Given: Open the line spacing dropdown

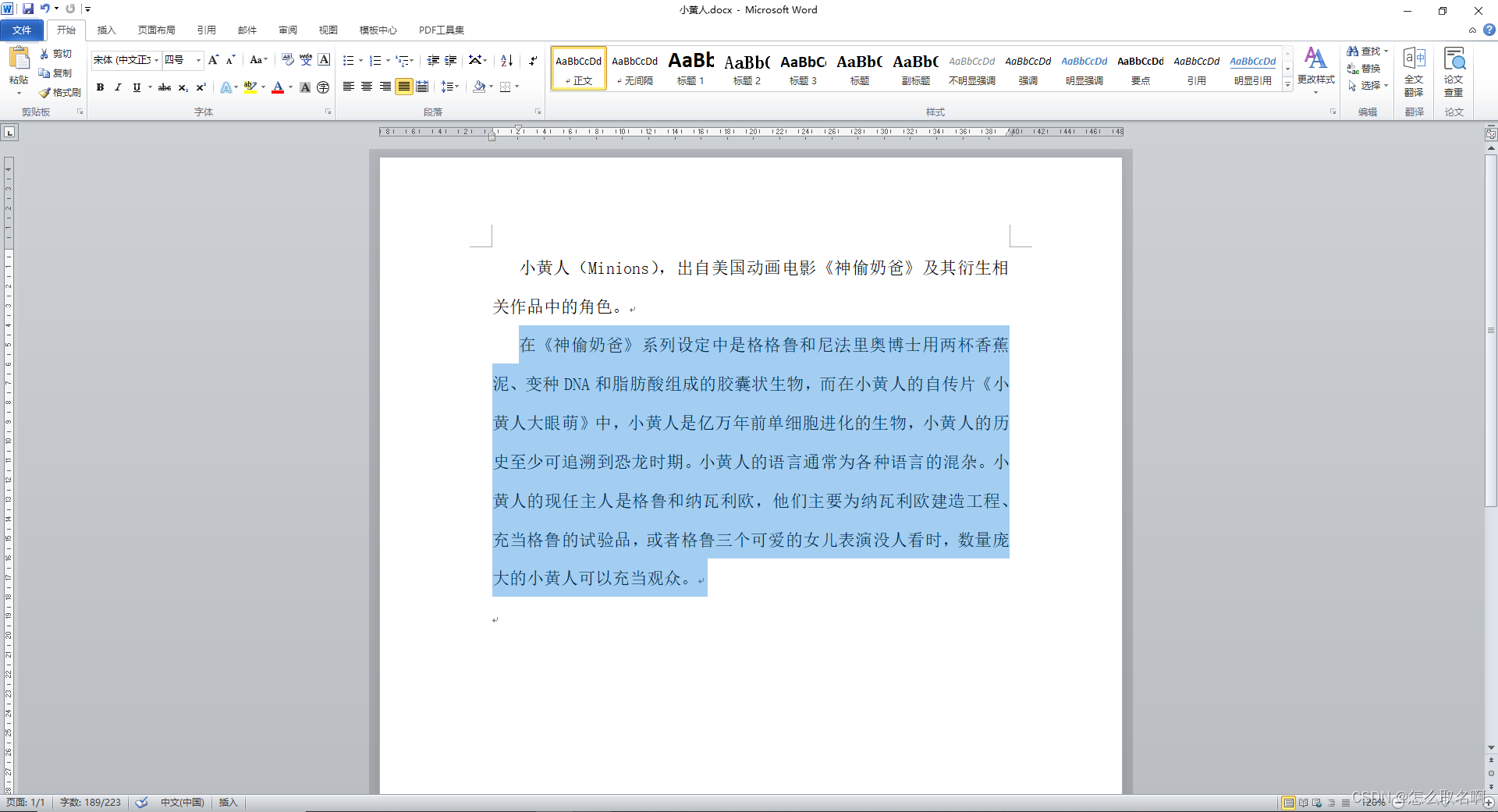Looking at the screenshot, I should point(450,87).
